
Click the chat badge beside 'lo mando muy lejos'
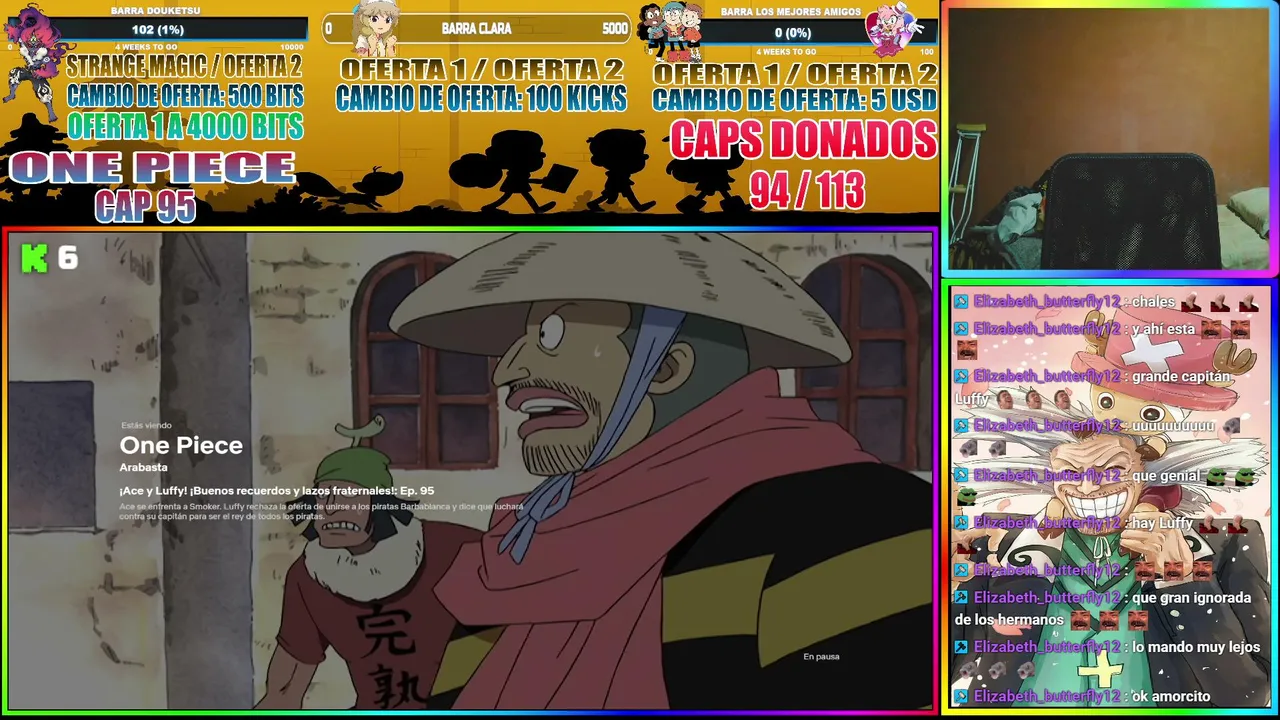961,647
